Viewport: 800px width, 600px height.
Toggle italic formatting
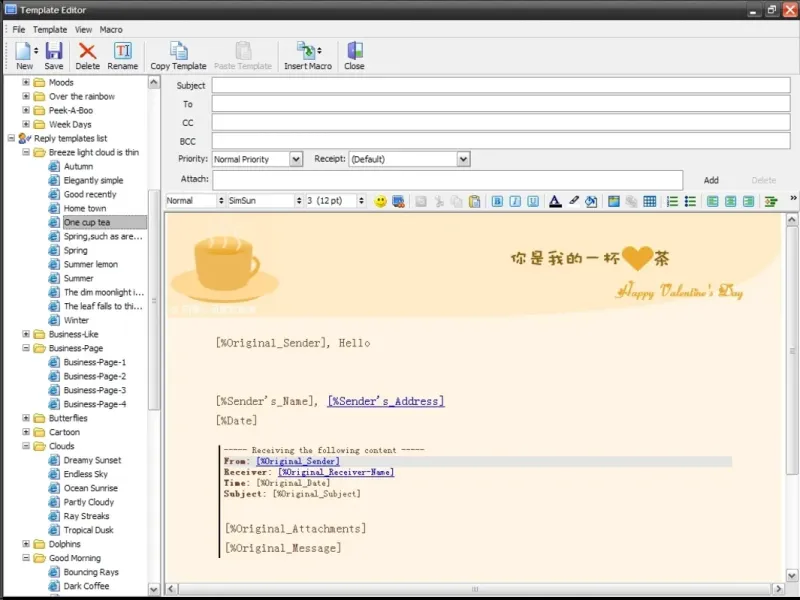pyautogui.click(x=515, y=201)
